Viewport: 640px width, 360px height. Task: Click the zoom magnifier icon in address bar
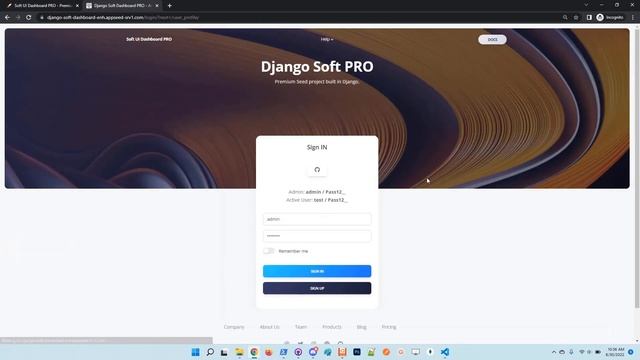pos(565,18)
